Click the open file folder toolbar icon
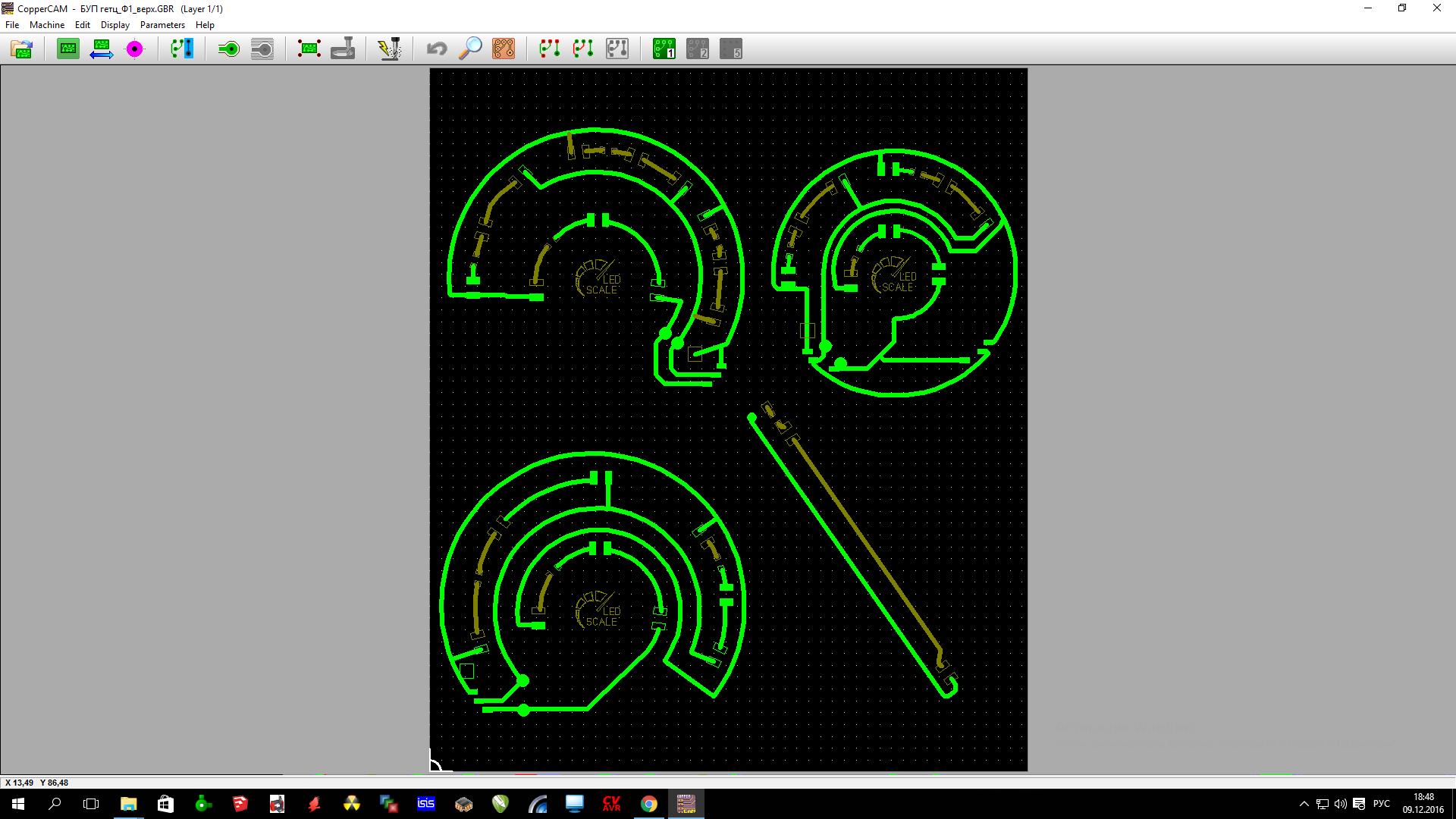The width and height of the screenshot is (1456, 819). point(22,49)
